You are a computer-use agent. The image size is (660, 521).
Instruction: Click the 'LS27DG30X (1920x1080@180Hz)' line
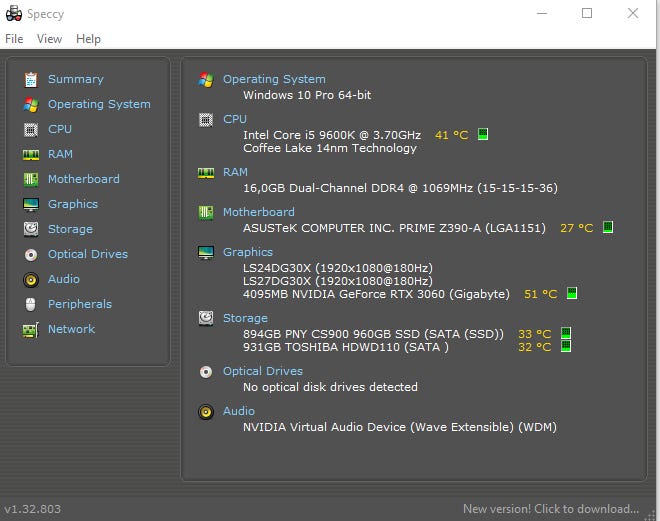pos(338,281)
